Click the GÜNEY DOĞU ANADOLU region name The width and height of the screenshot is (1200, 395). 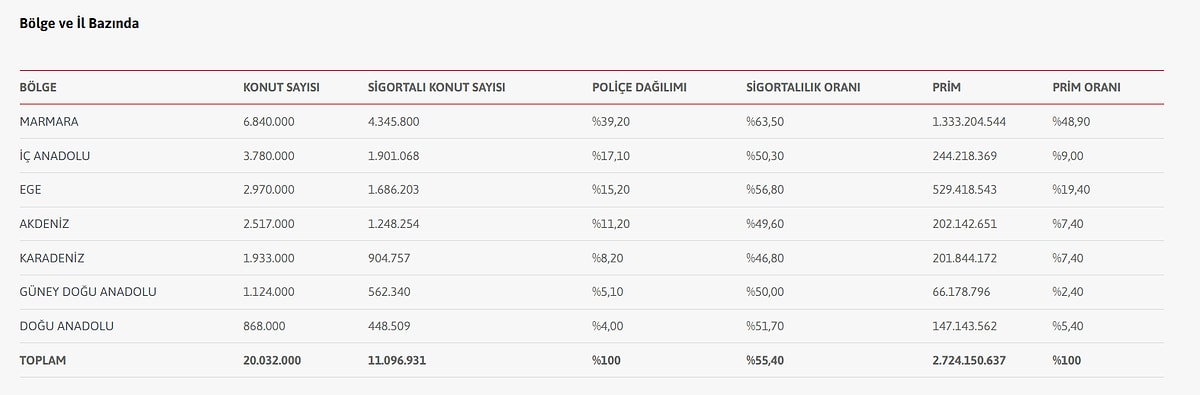coord(88,292)
